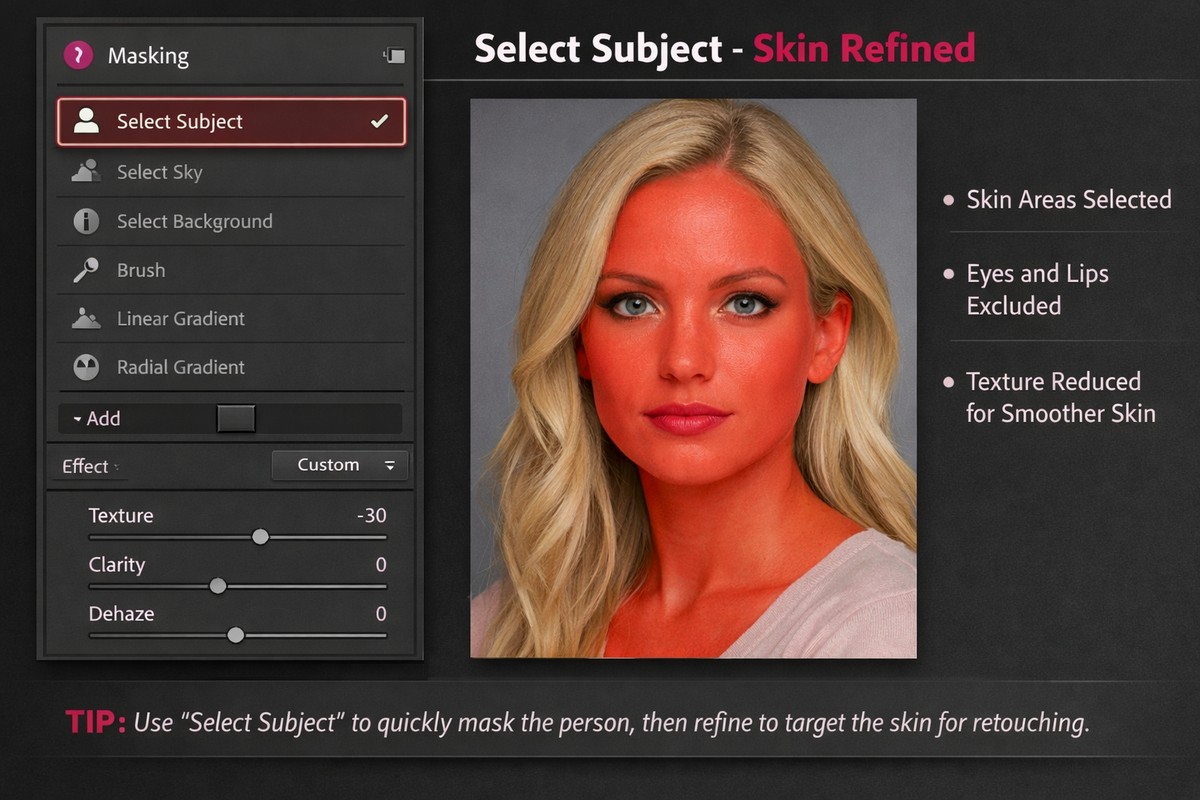Click the masked portrait preview image
The height and width of the screenshot is (800, 1200).
(692, 376)
